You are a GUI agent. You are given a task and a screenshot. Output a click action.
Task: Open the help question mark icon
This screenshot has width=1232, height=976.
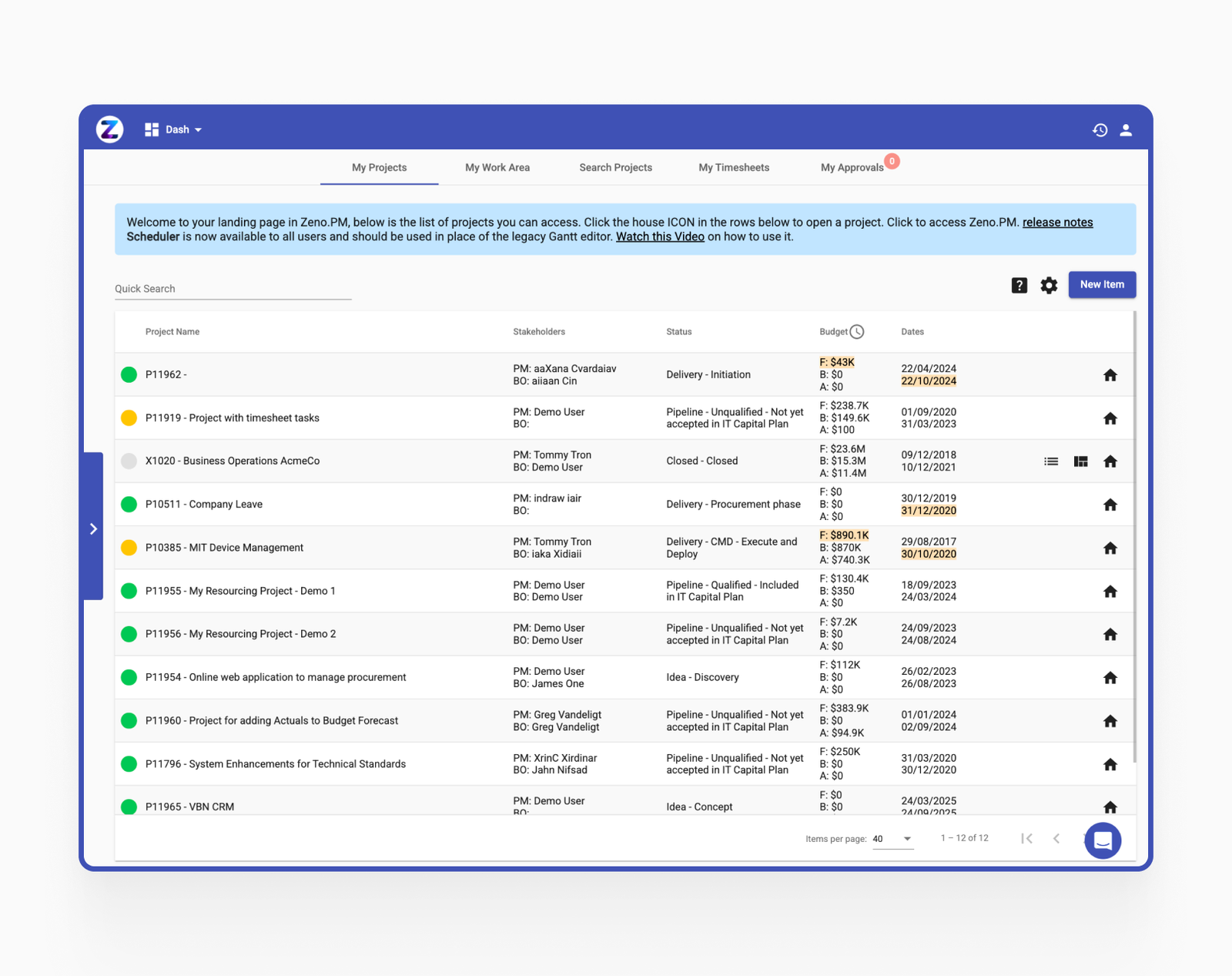1019,285
